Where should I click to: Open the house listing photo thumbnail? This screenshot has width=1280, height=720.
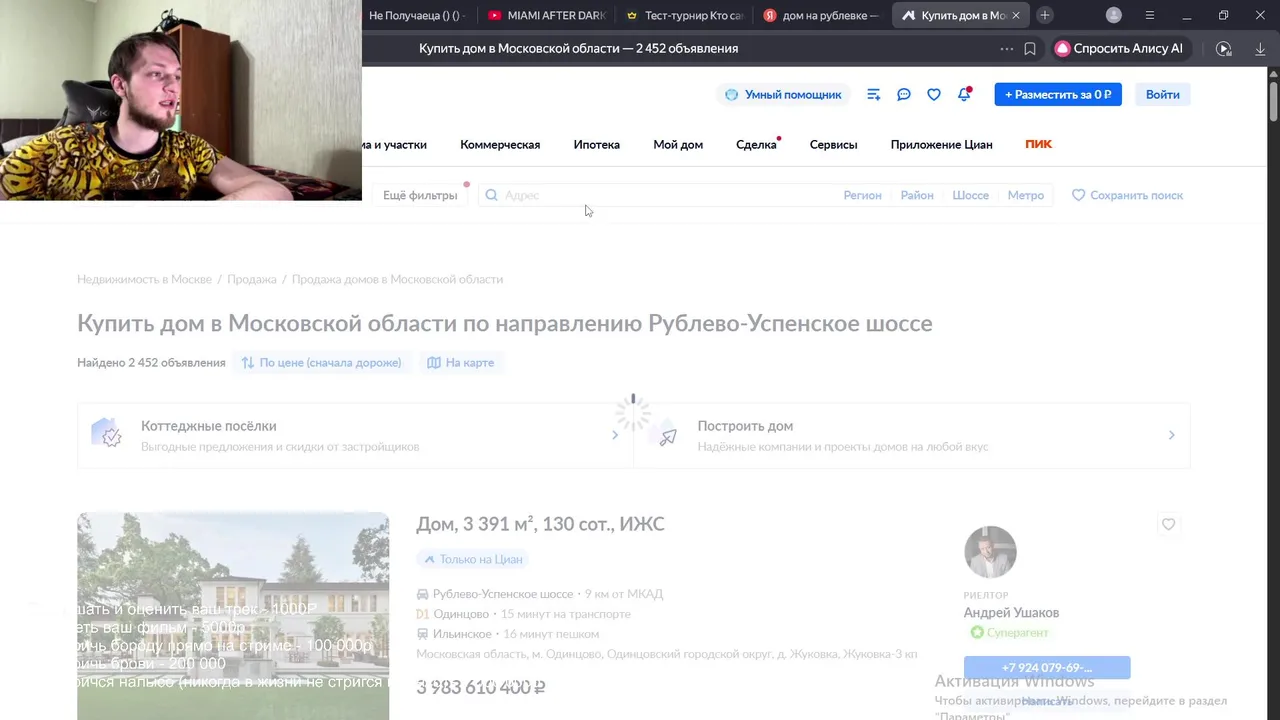(233, 616)
